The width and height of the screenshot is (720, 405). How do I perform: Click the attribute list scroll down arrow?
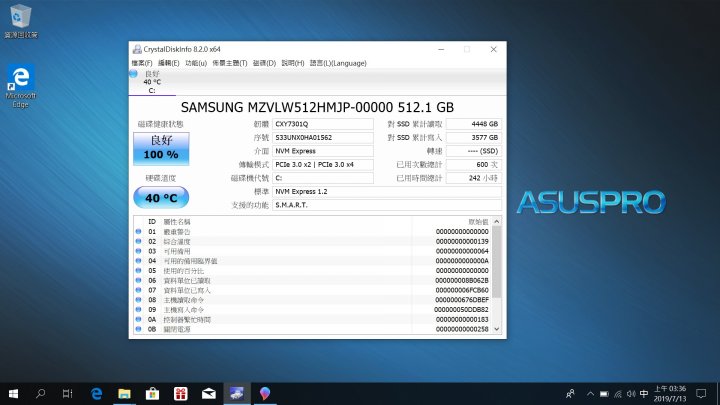pyautogui.click(x=496, y=329)
